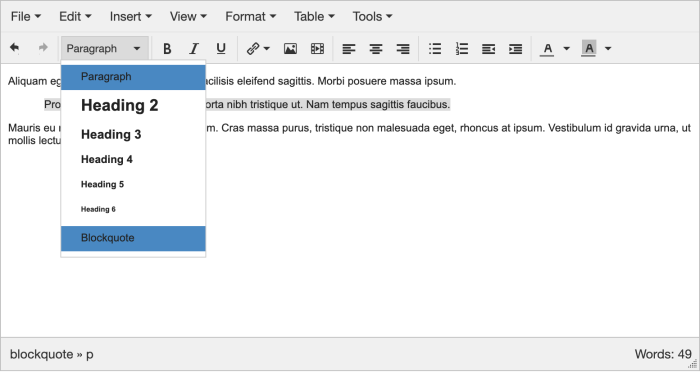Image resolution: width=700 pixels, height=372 pixels.
Task: Click the Undo arrow icon
Action: (x=15, y=48)
